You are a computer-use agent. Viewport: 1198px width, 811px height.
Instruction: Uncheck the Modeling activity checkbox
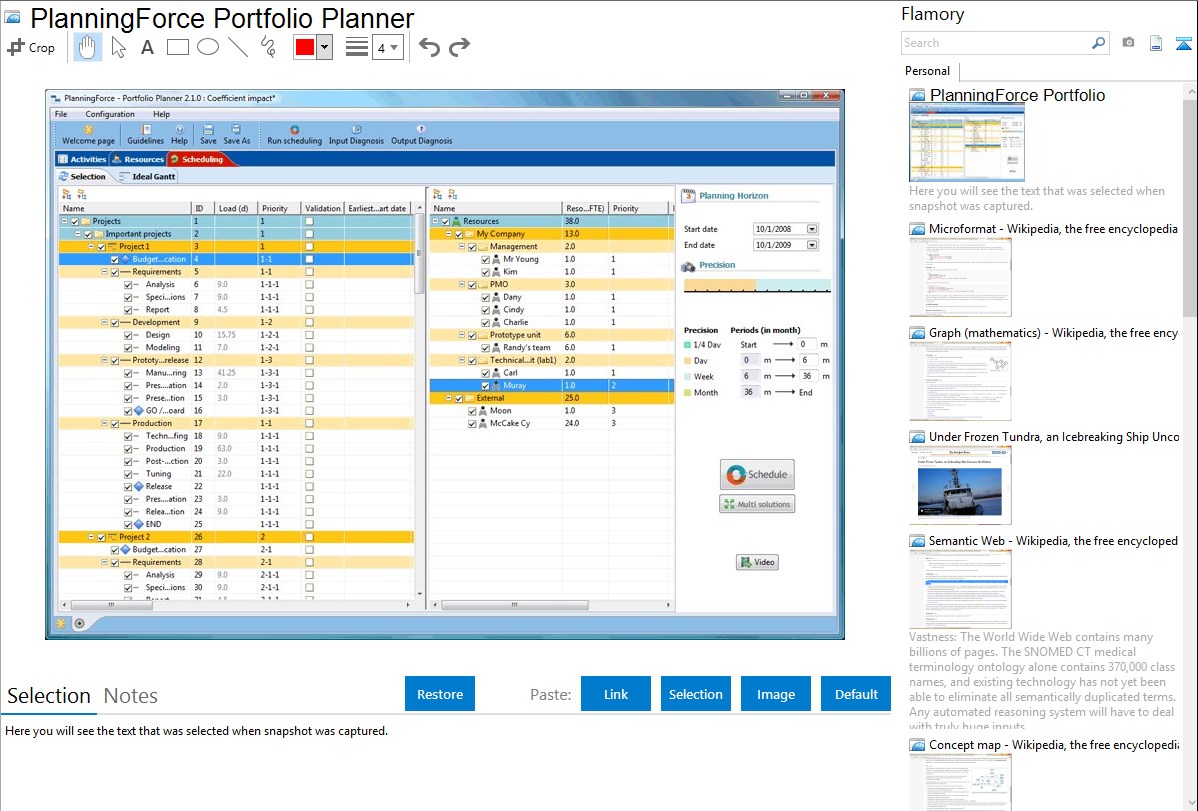[x=128, y=347]
